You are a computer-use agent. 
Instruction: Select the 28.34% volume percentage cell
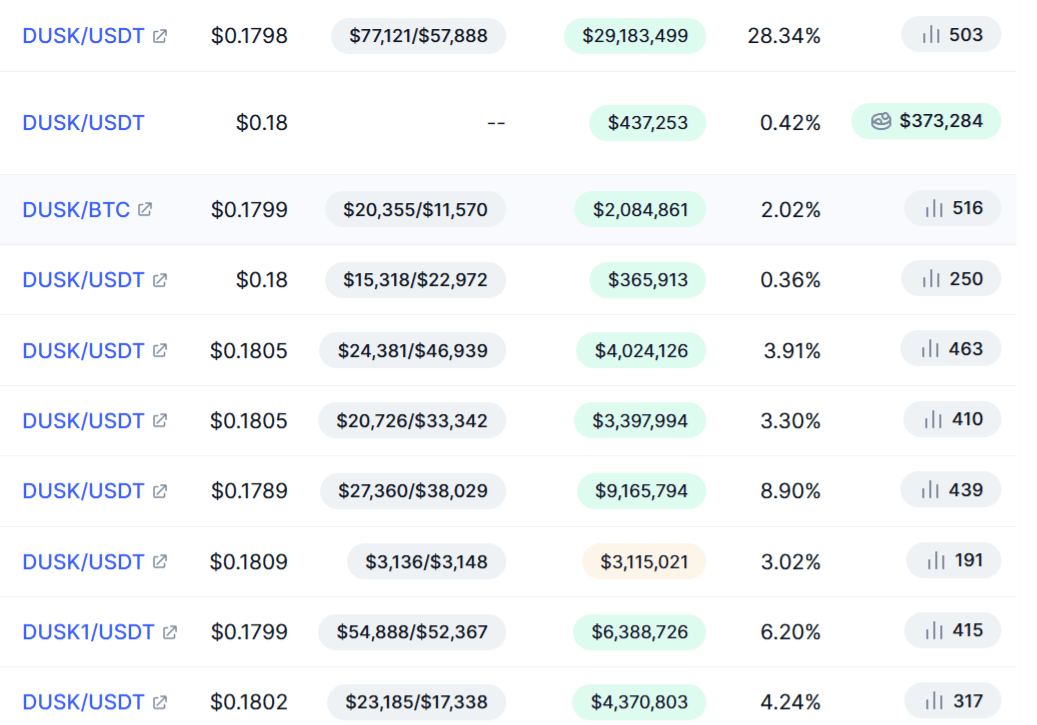[x=784, y=36]
